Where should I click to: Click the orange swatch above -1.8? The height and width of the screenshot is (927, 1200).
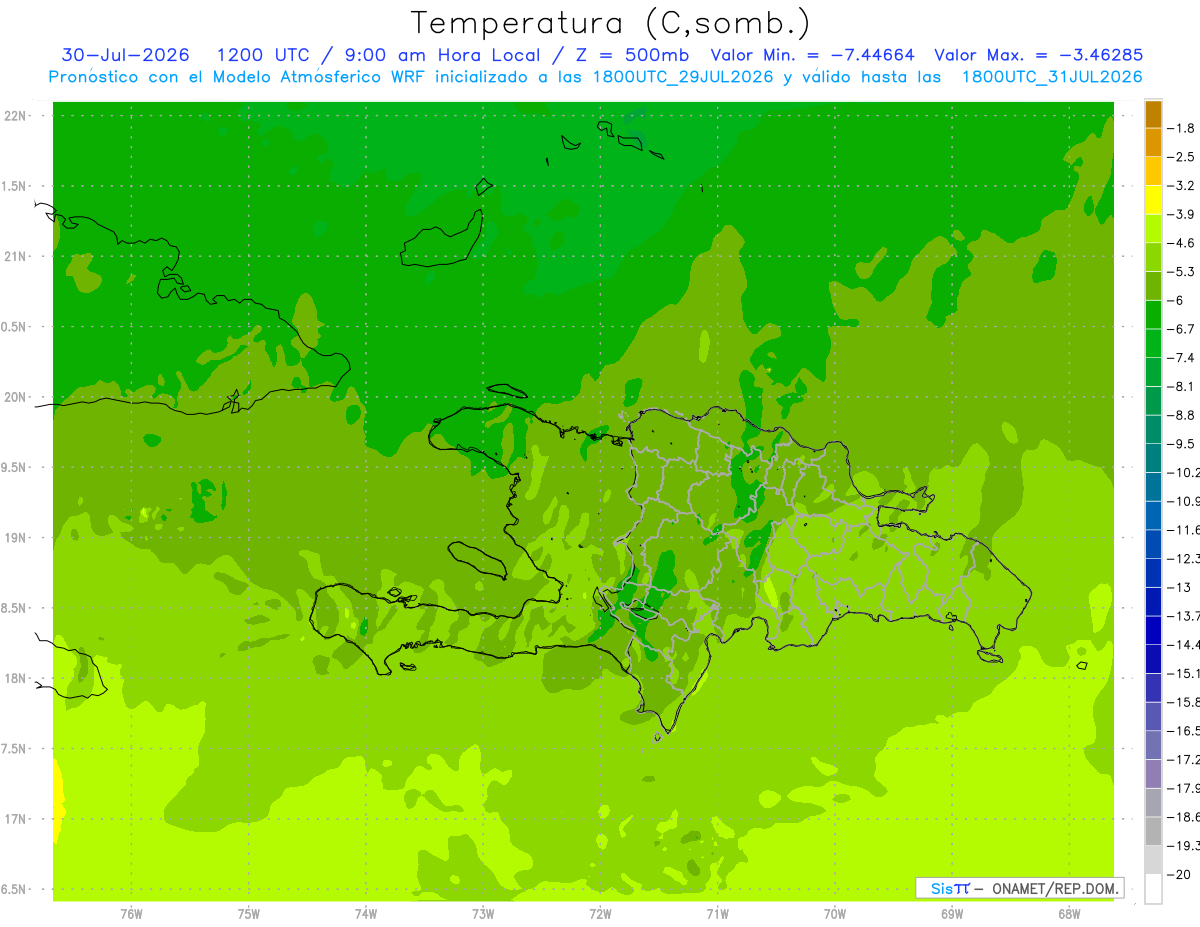point(1153,114)
